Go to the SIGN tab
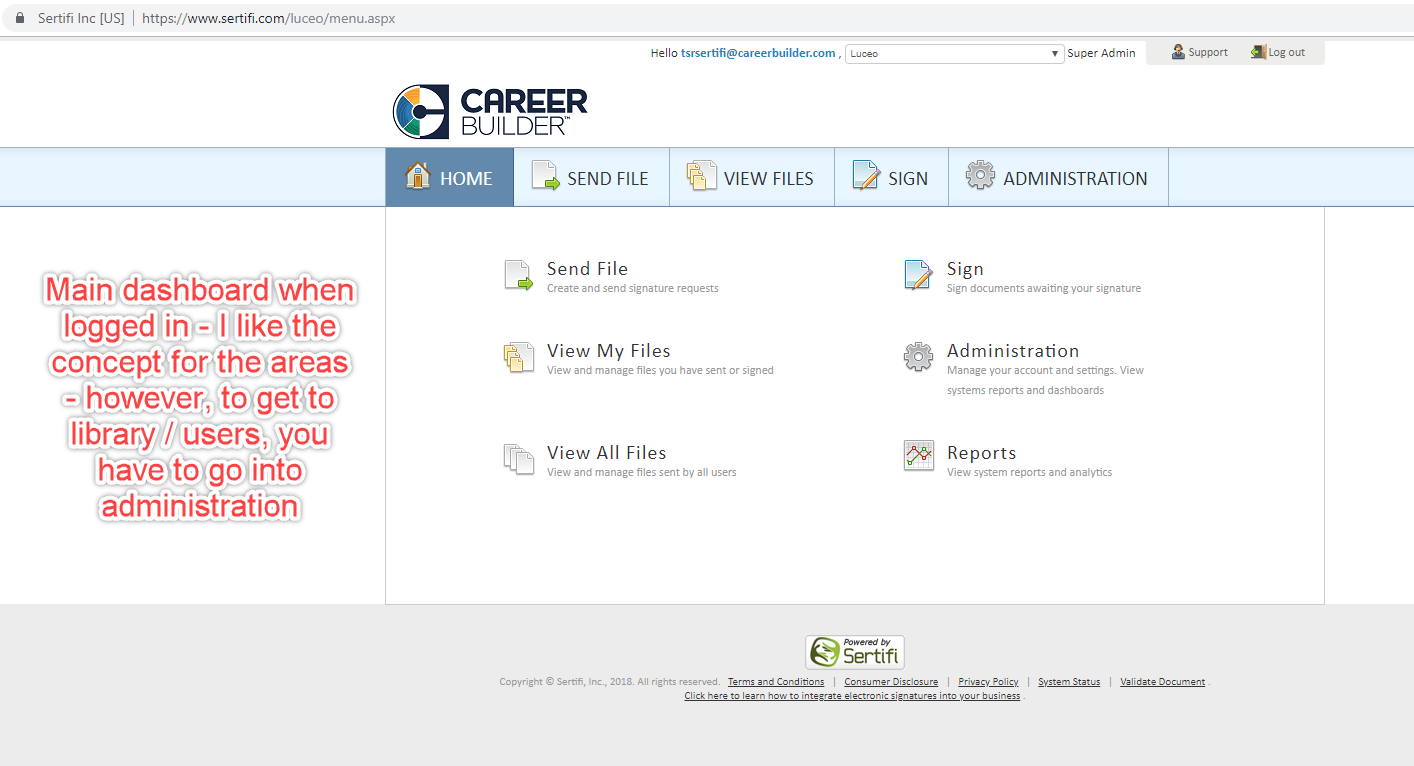1414x766 pixels. (x=892, y=178)
